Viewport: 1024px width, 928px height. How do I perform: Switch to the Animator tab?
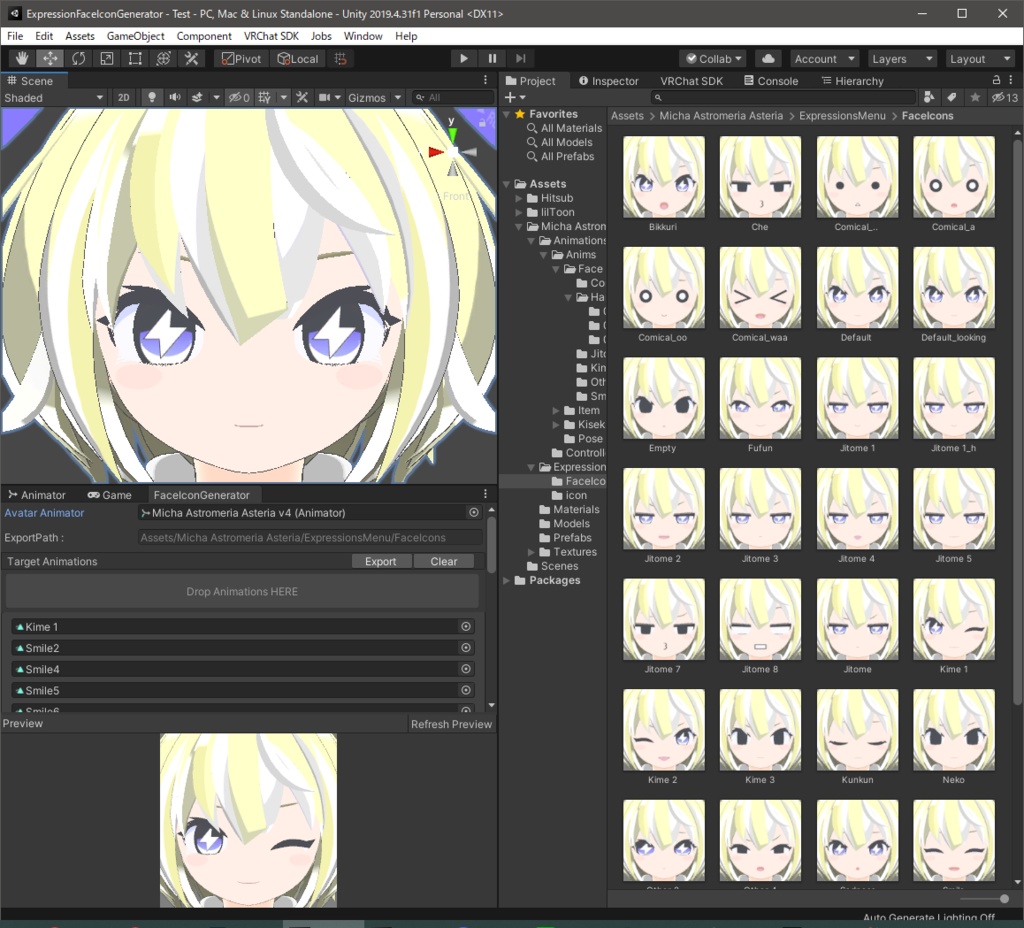(37, 495)
